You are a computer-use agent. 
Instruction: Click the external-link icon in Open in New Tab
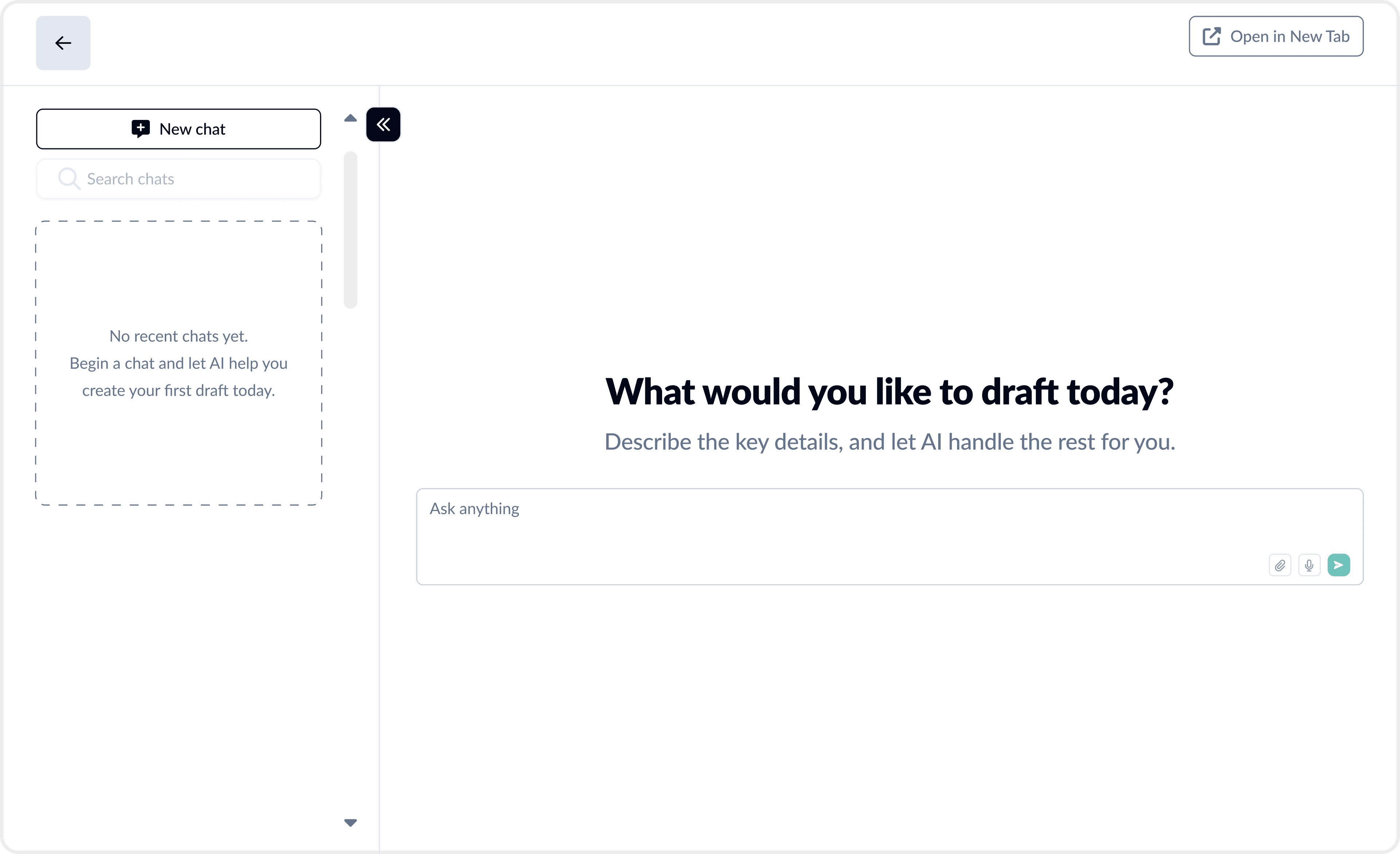(1212, 36)
